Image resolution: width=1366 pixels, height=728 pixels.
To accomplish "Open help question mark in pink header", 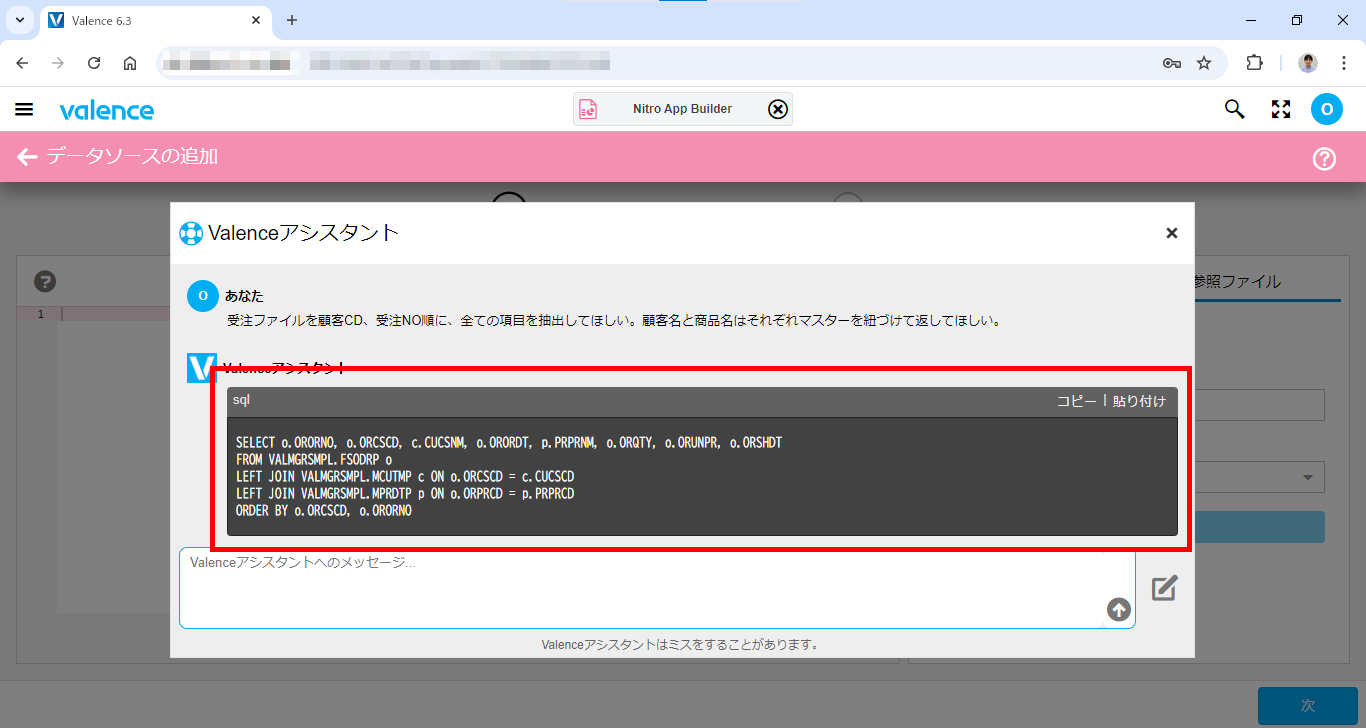I will [1324, 158].
